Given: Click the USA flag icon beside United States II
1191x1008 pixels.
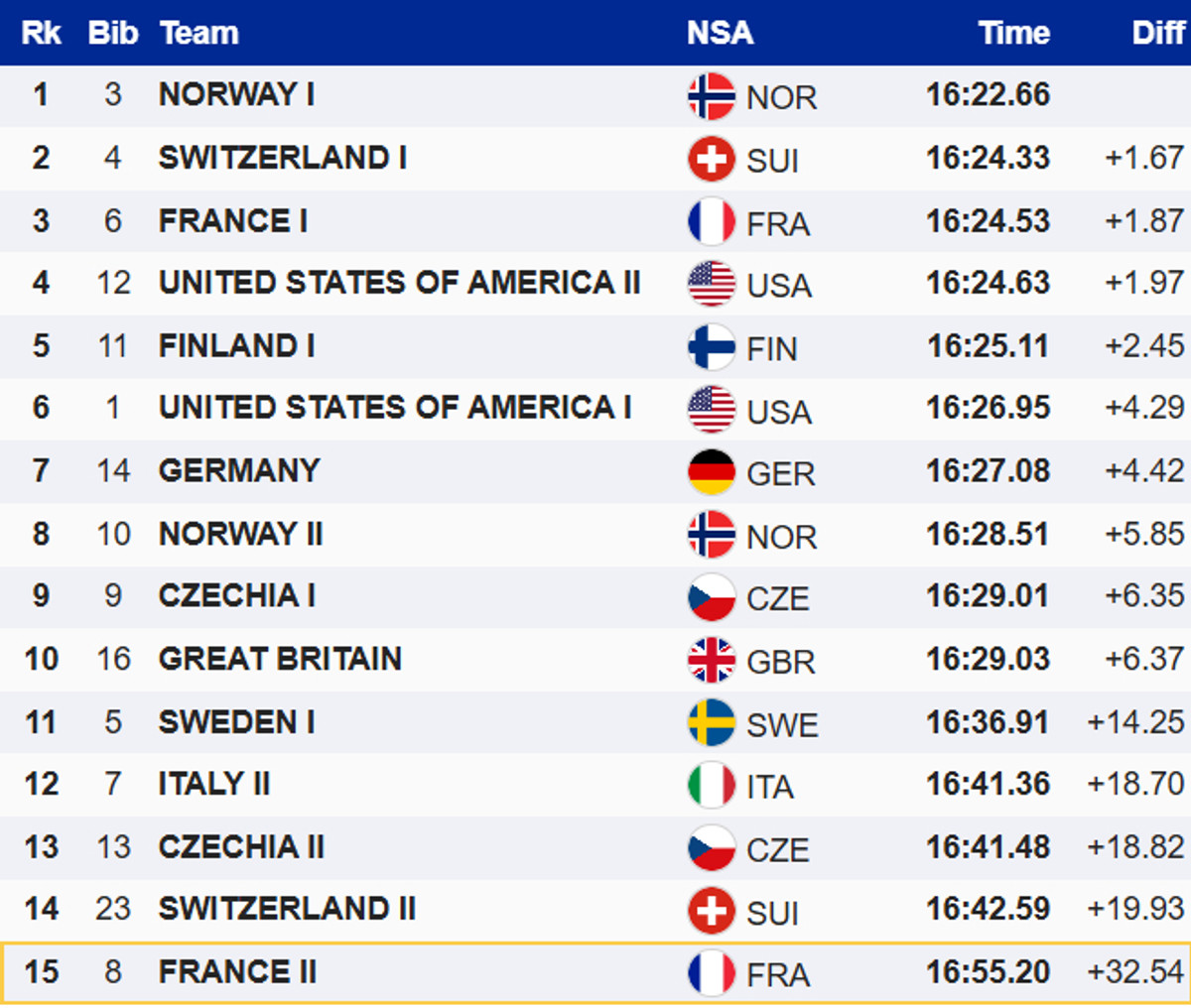Looking at the screenshot, I should 711,285.
